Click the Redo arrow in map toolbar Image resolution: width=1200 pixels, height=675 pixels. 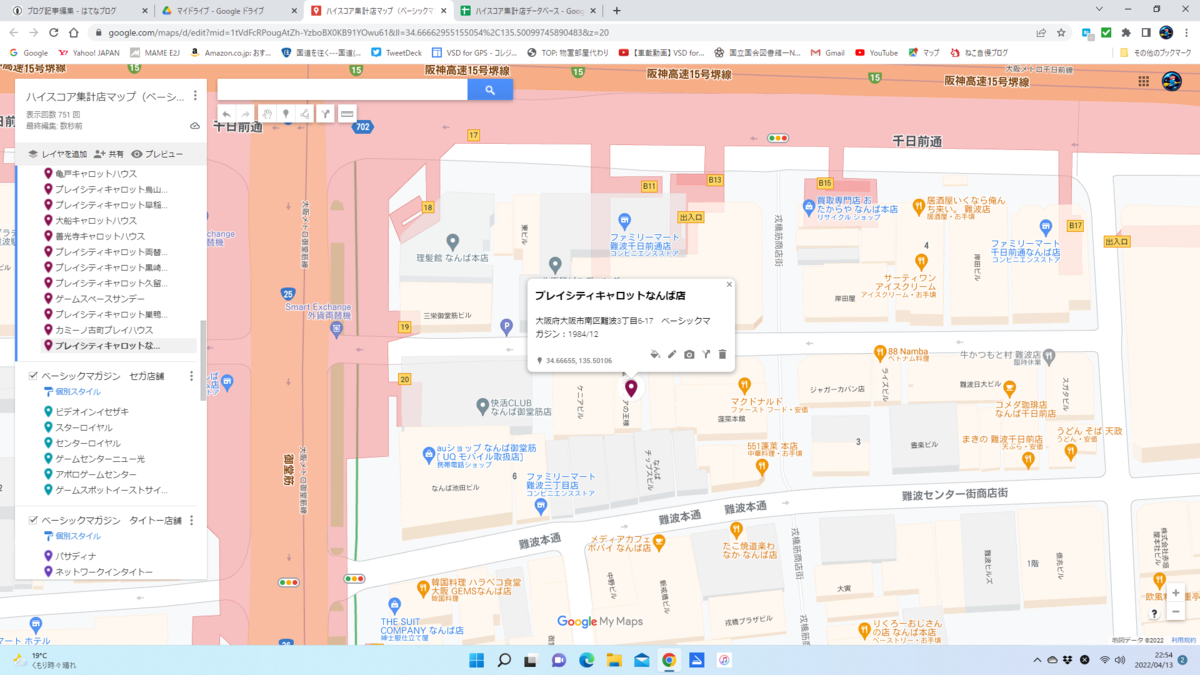pos(245,114)
